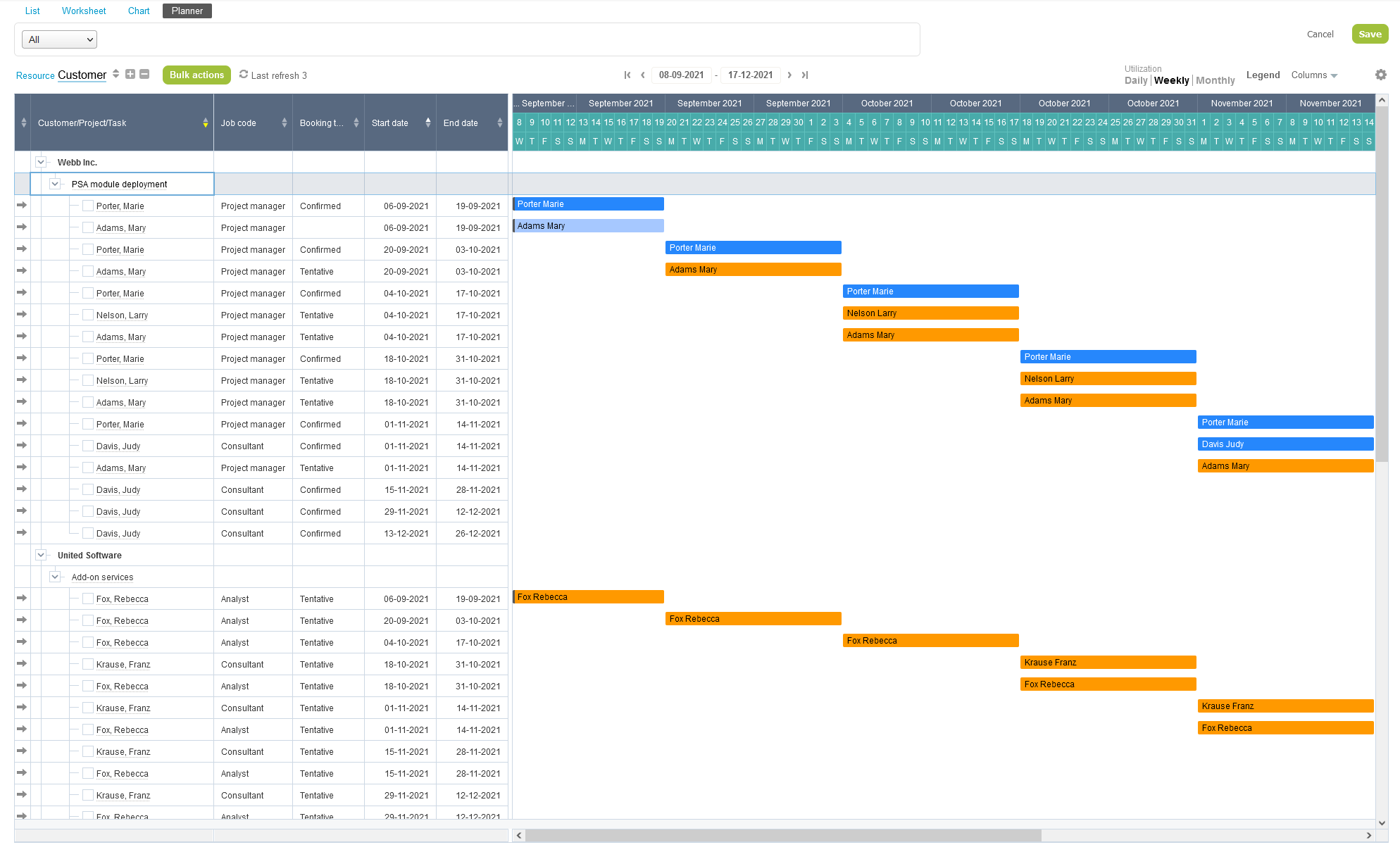Click the next period navigation arrow
Image resolution: width=1400 pixels, height=852 pixels.
791,76
